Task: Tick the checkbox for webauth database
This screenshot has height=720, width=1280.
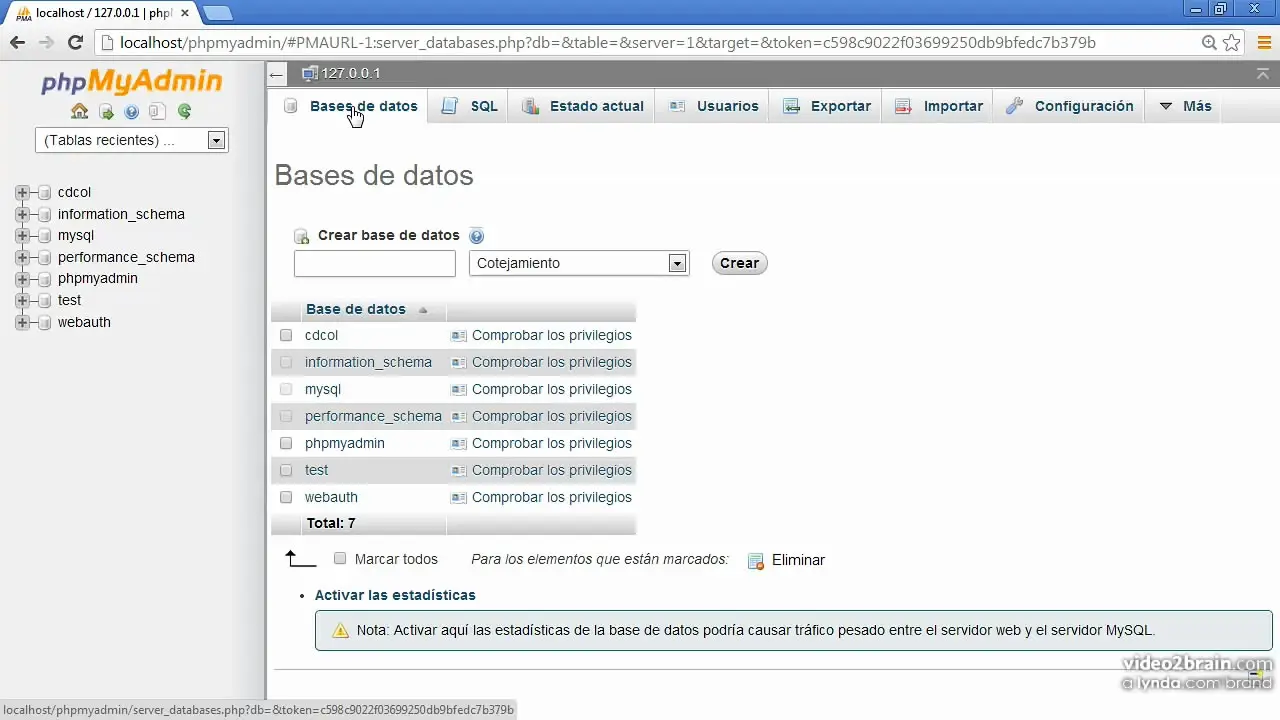Action: [286, 498]
